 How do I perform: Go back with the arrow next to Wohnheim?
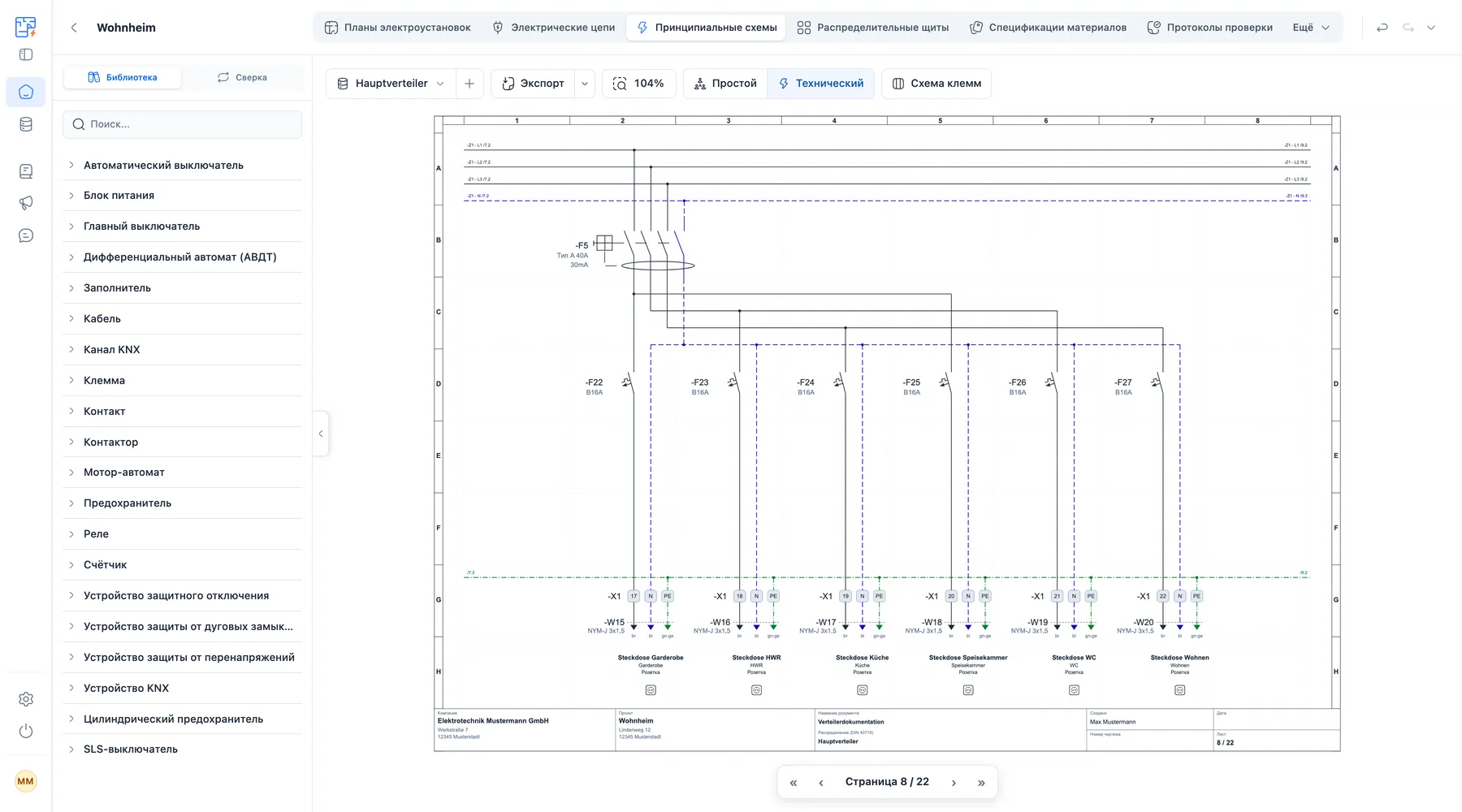point(74,28)
